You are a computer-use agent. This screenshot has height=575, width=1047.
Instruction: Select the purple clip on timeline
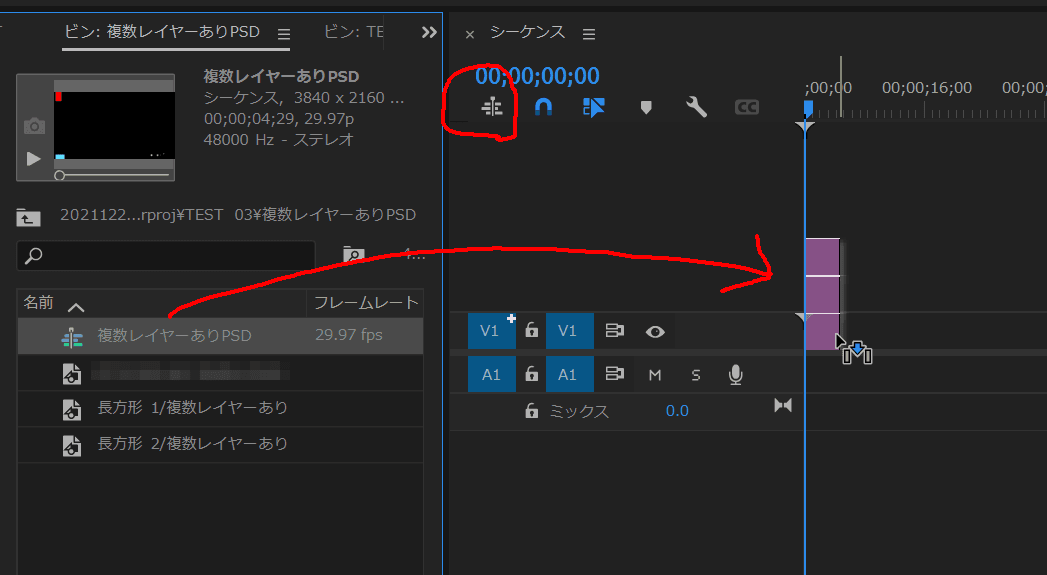tap(822, 293)
